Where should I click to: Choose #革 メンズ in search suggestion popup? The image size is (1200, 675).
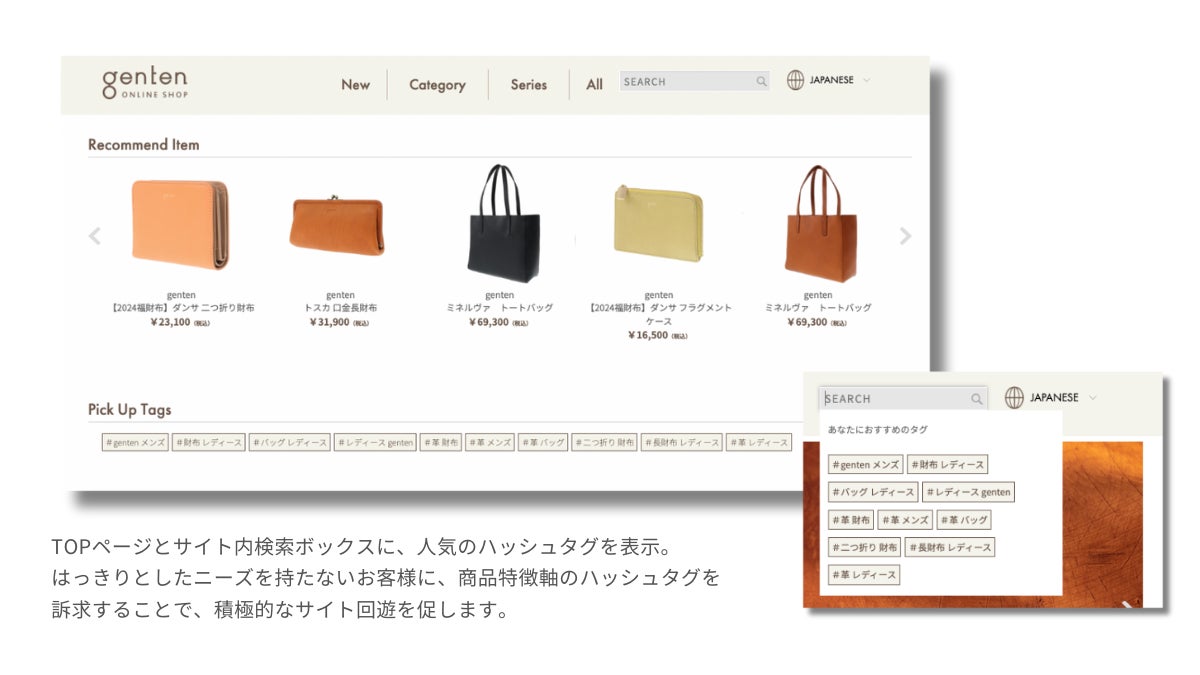coord(905,520)
